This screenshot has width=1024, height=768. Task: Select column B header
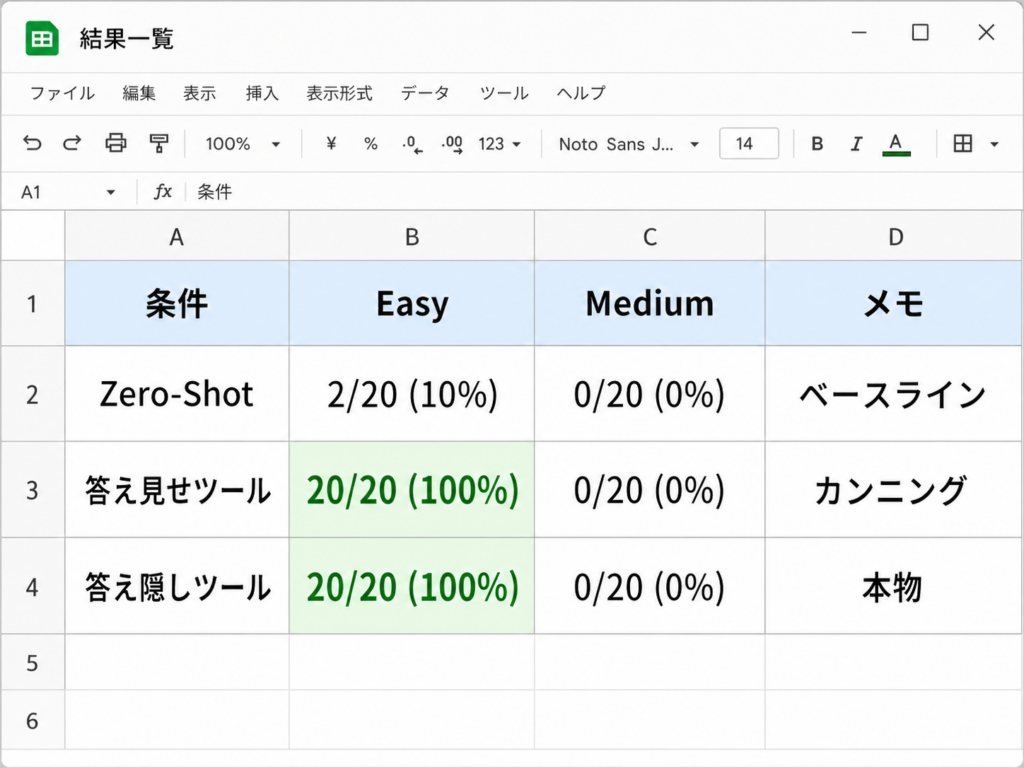(411, 236)
